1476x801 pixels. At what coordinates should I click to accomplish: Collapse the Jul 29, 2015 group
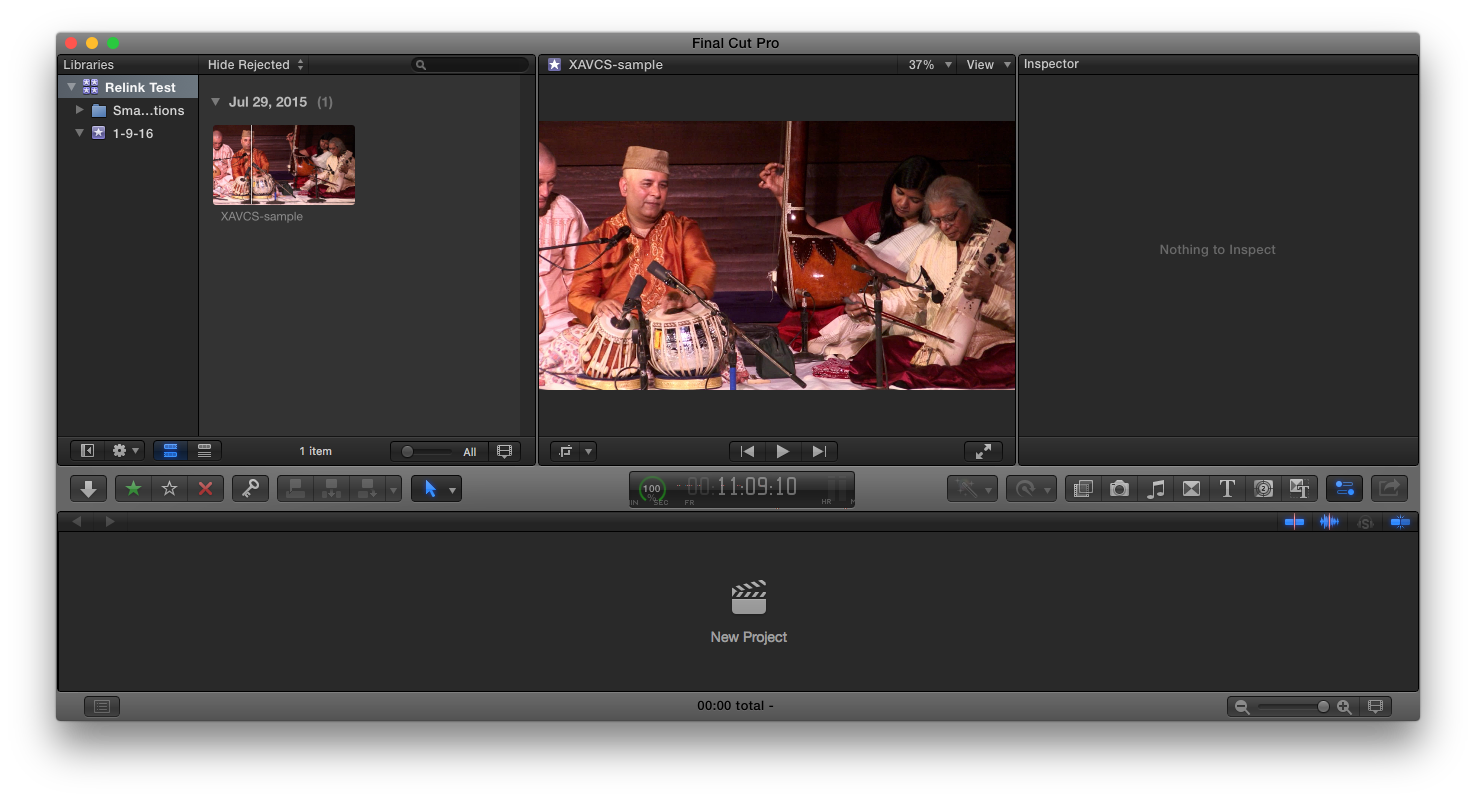[216, 102]
